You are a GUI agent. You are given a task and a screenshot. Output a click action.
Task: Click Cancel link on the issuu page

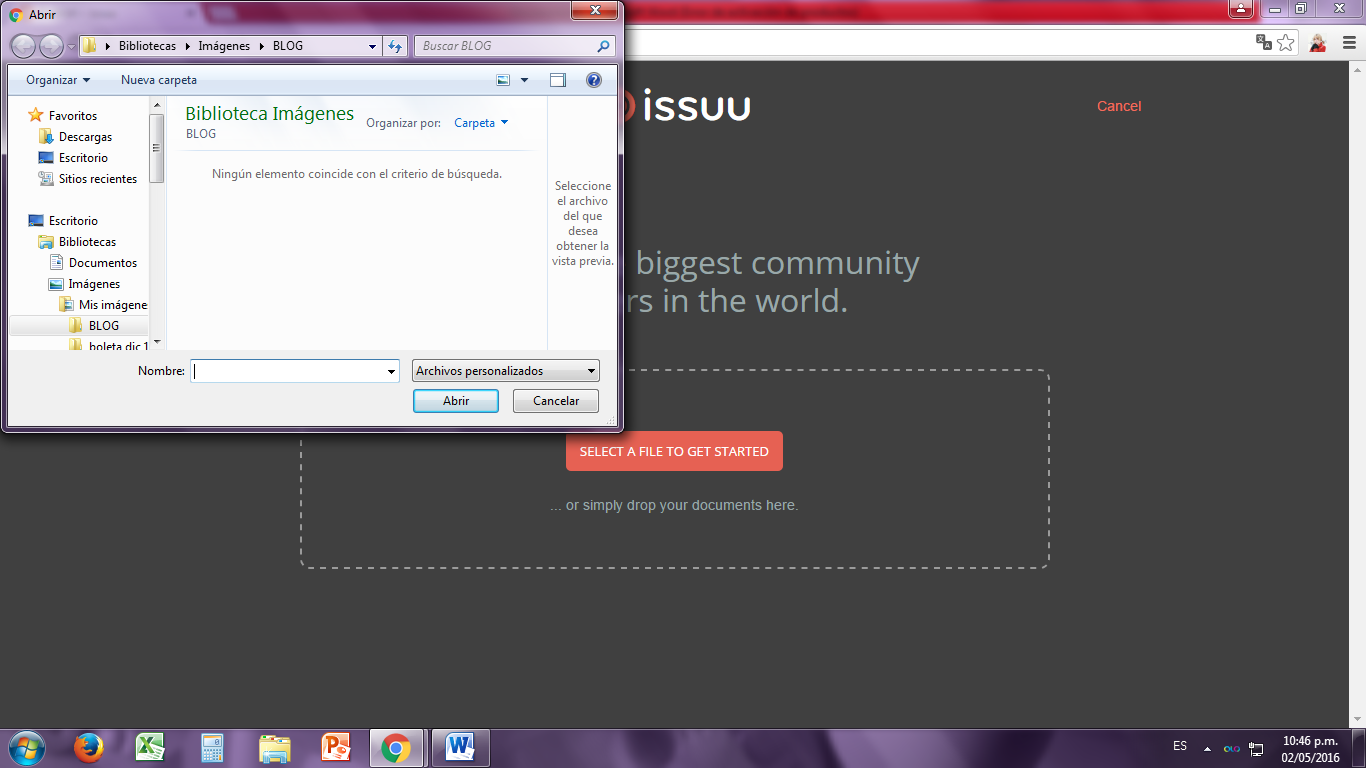[1119, 106]
